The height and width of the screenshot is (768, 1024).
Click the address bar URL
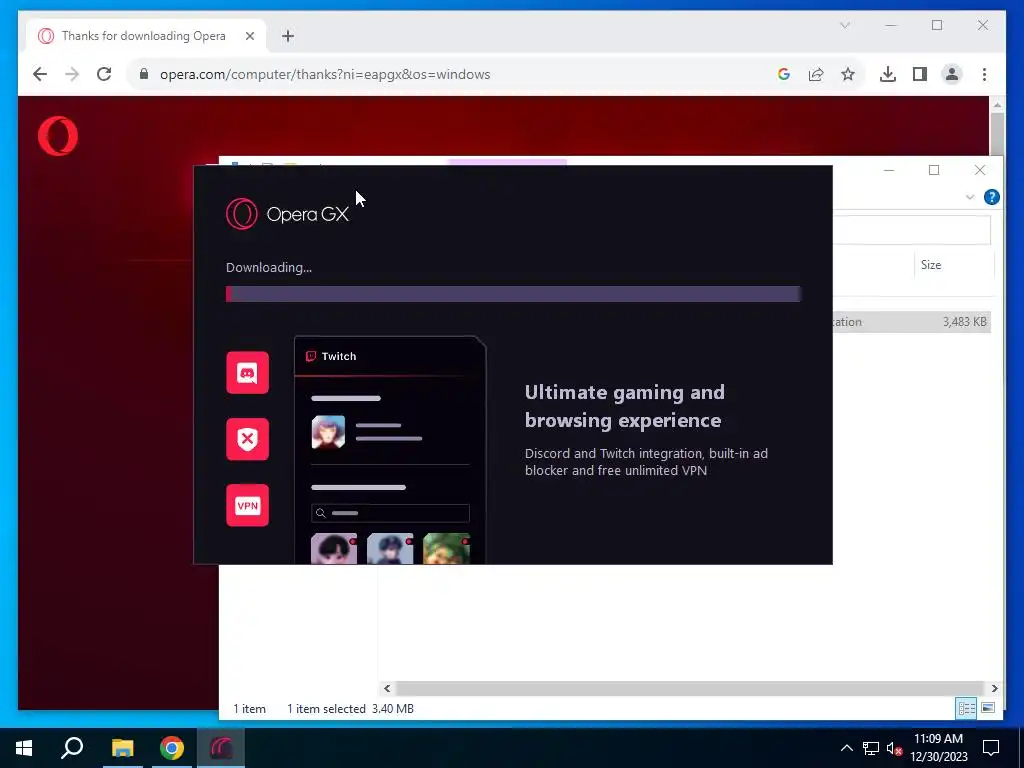tap(325, 74)
